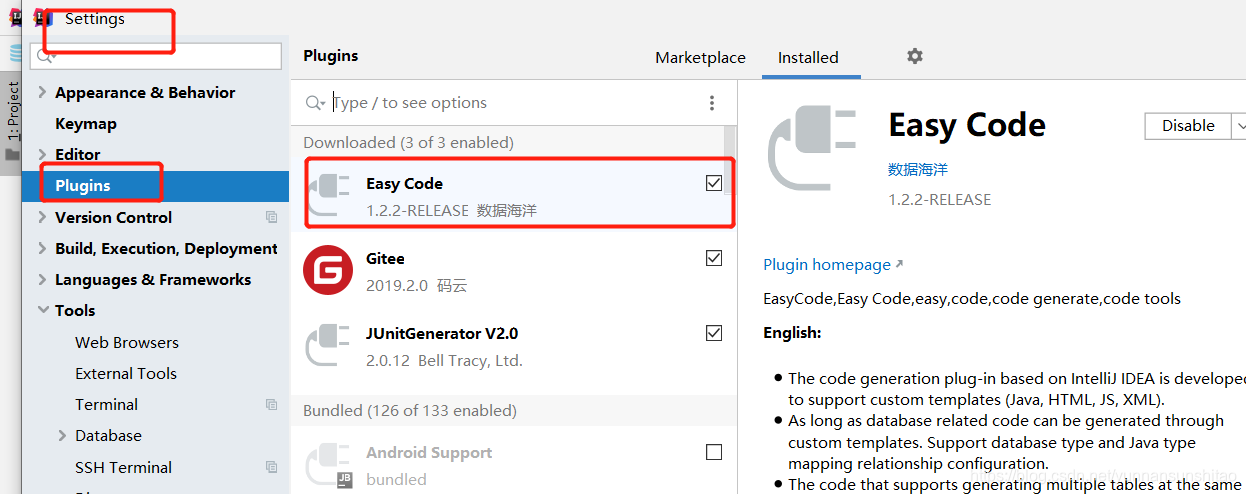Click the project-level icon next to SSH Terminal
This screenshot has width=1246, height=494.
pos(271,467)
